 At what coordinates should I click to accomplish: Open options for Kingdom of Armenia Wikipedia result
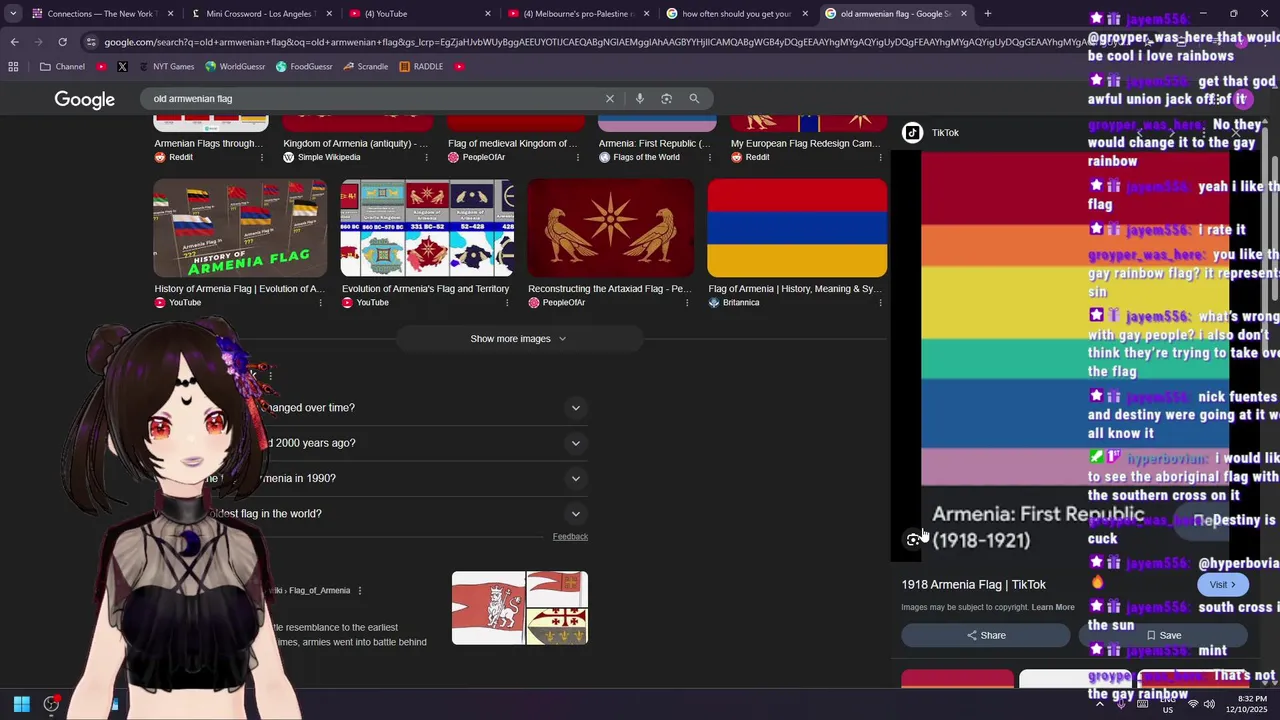[428, 157]
